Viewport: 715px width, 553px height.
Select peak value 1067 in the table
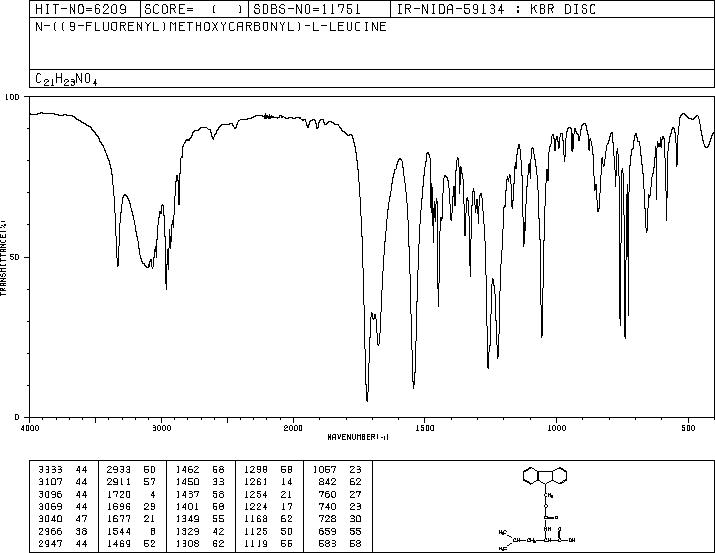click(325, 470)
